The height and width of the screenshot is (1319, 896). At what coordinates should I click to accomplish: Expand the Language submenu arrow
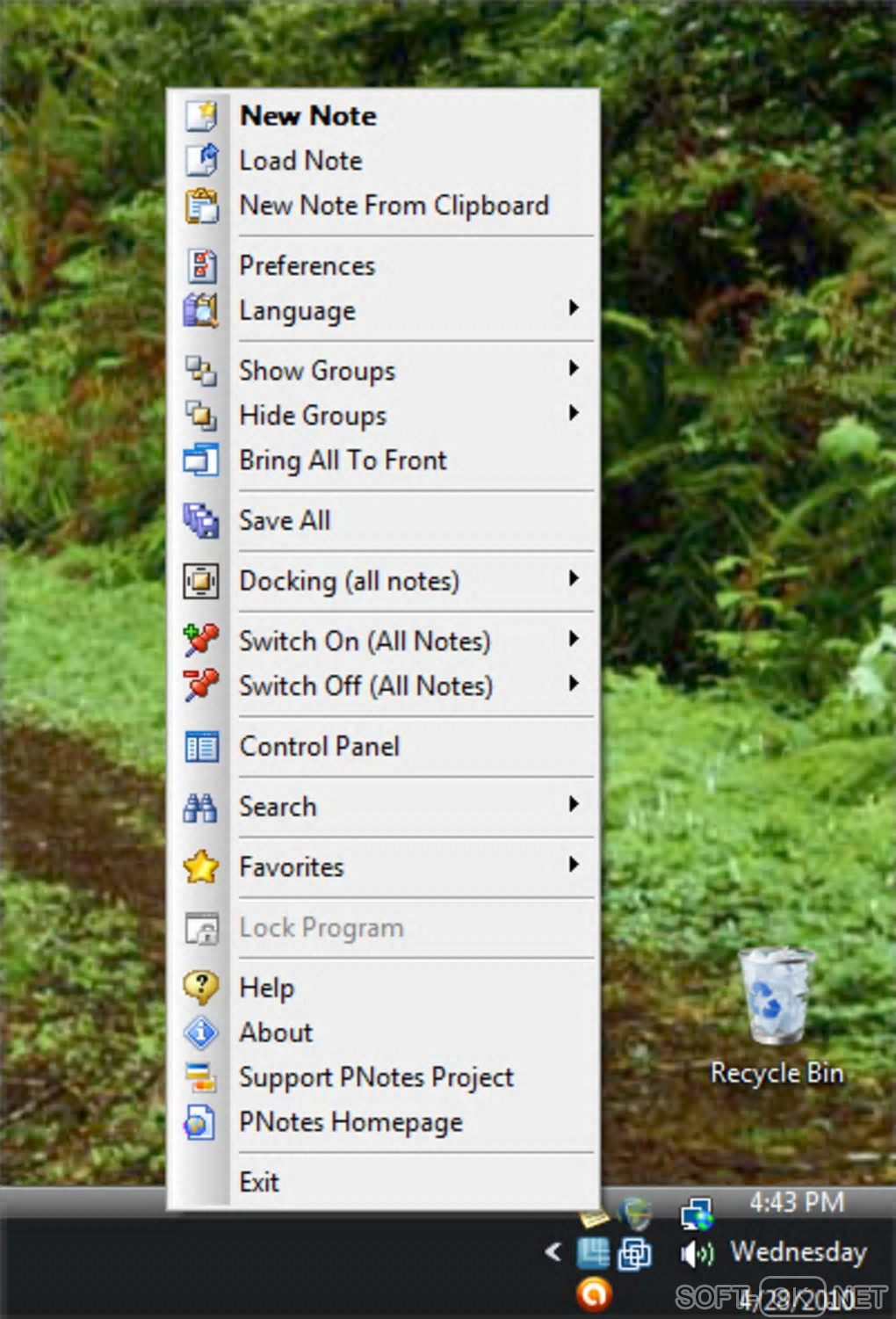coord(574,308)
